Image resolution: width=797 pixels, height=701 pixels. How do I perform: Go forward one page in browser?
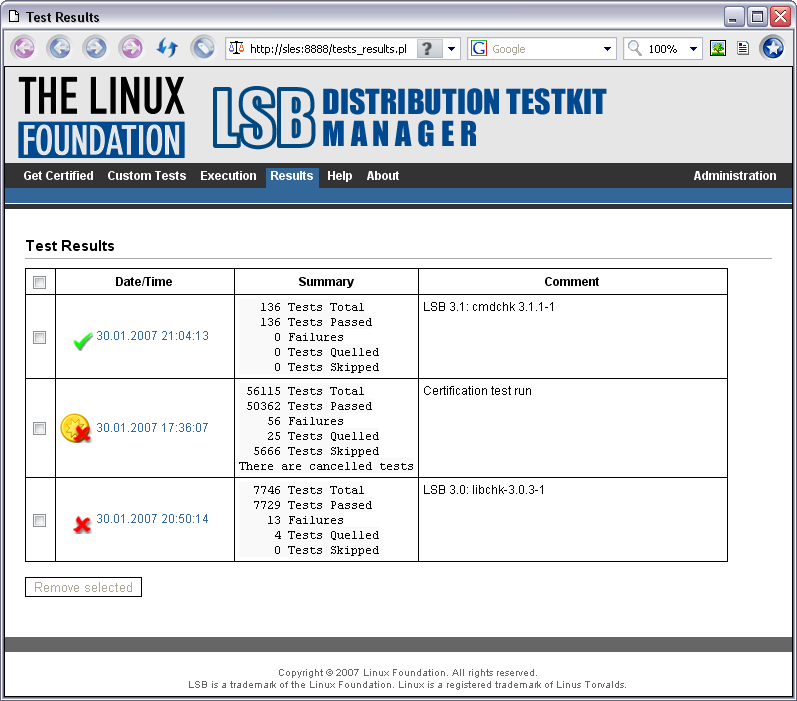coord(96,48)
